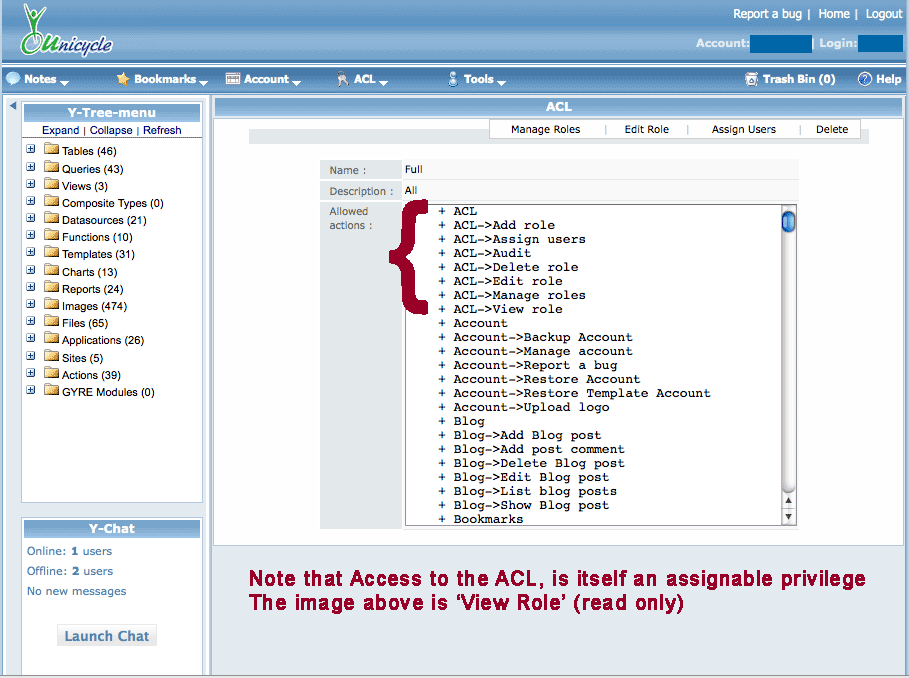Click the Logout link
909x678 pixels.
[x=883, y=14]
